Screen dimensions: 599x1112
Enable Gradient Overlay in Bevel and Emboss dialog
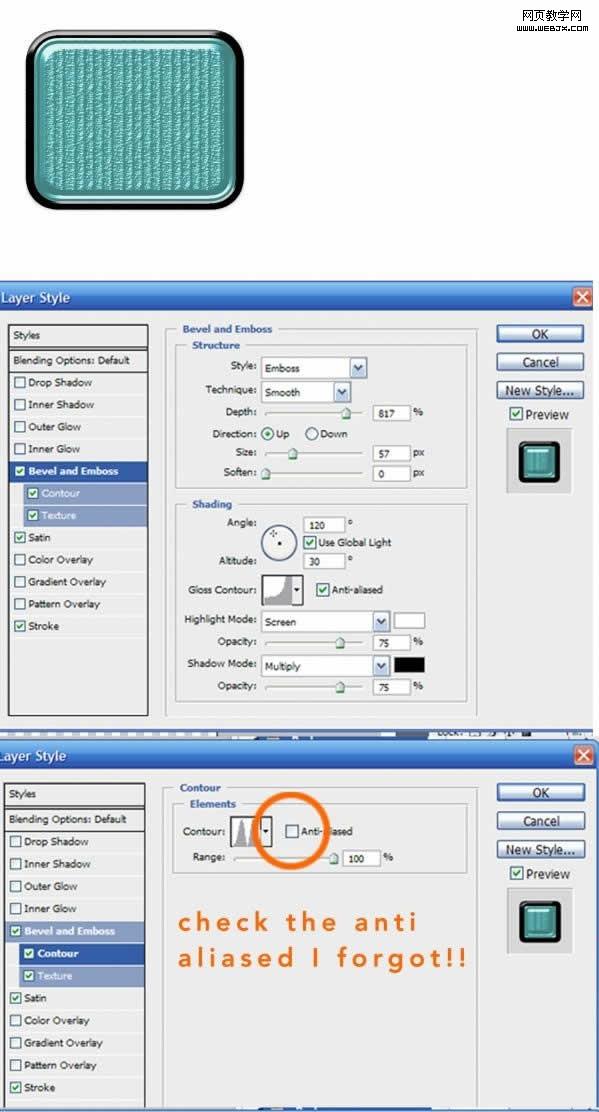point(19,582)
